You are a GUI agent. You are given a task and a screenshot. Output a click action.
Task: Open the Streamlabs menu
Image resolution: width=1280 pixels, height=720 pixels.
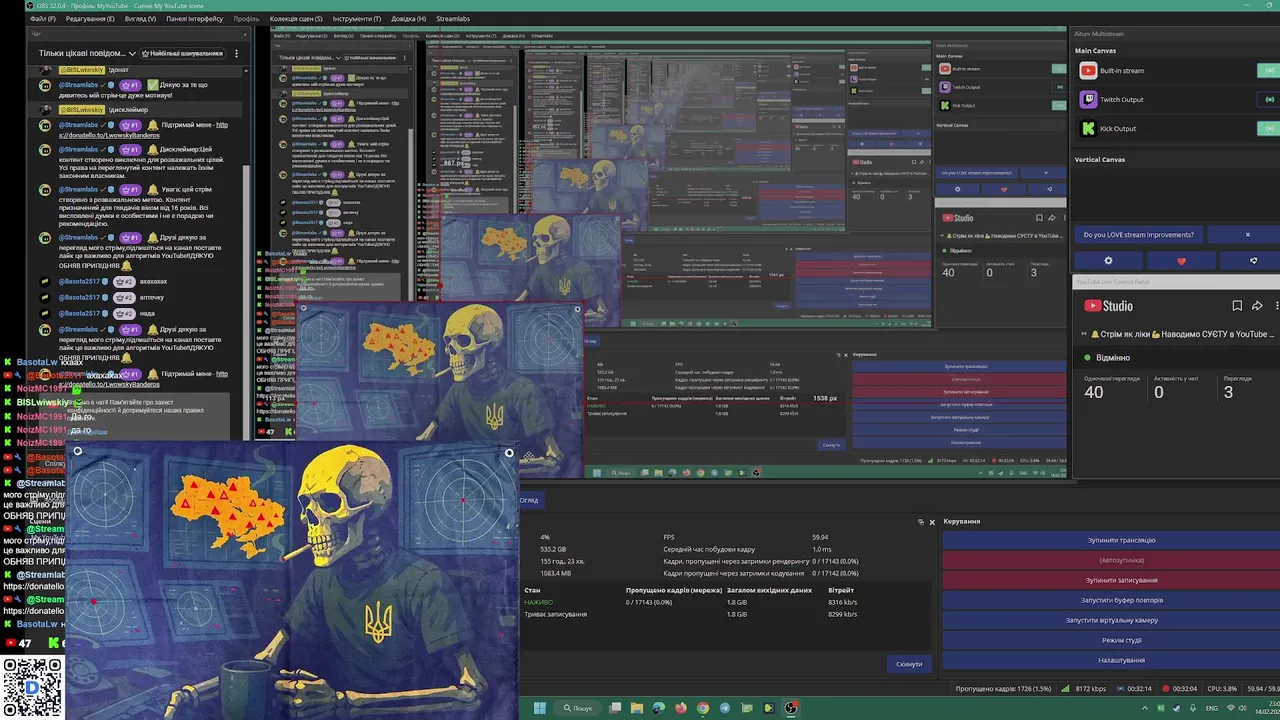point(453,19)
